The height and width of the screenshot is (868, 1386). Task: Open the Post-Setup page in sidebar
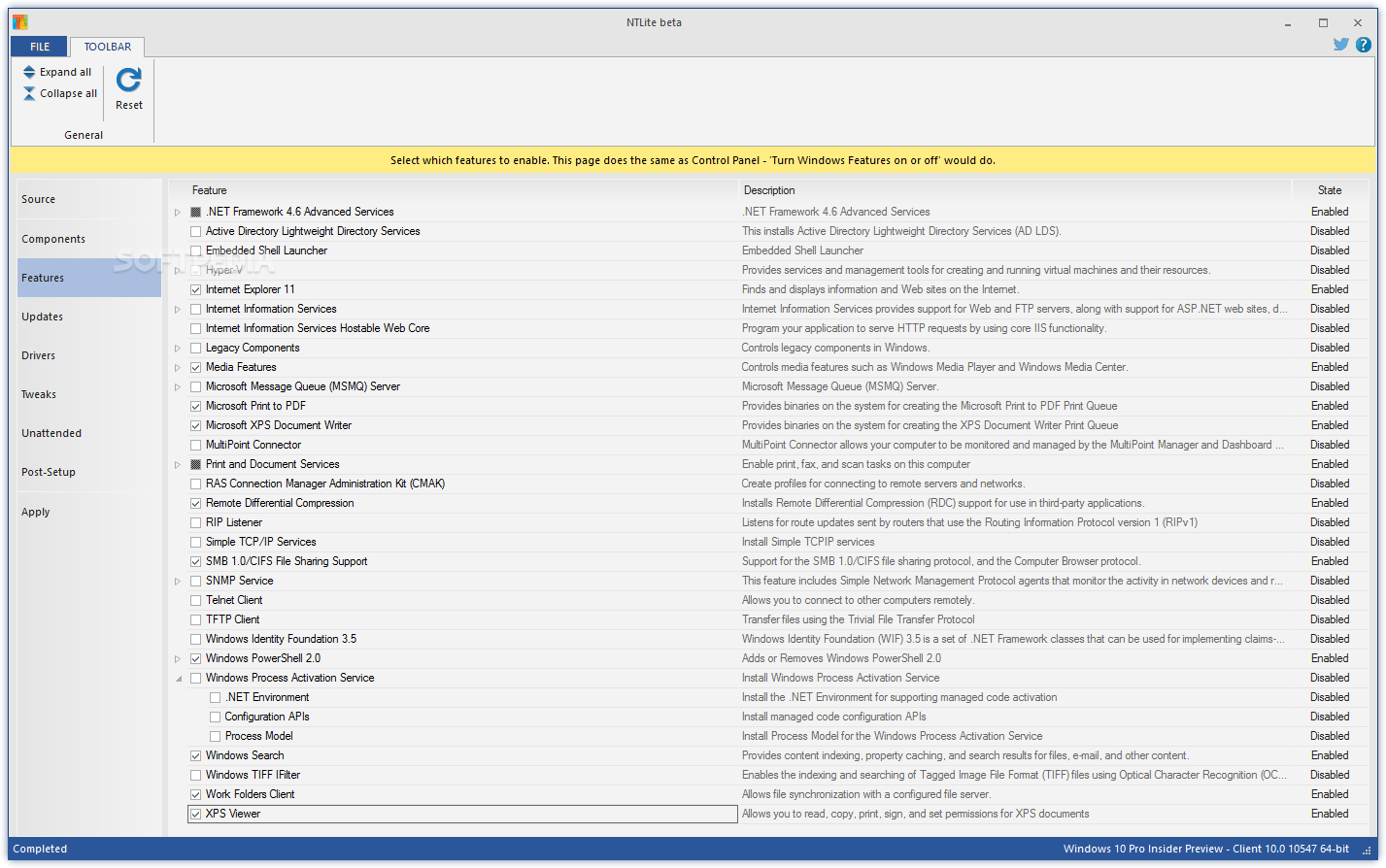pyautogui.click(x=89, y=472)
